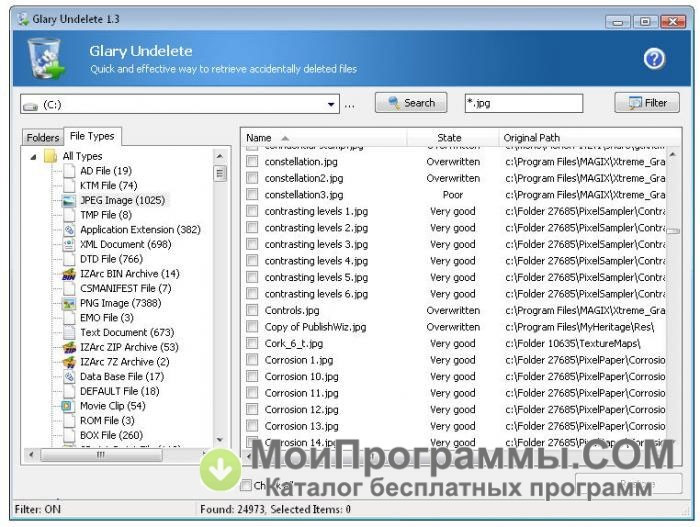Click the DTD File type icon

(x=69, y=259)
